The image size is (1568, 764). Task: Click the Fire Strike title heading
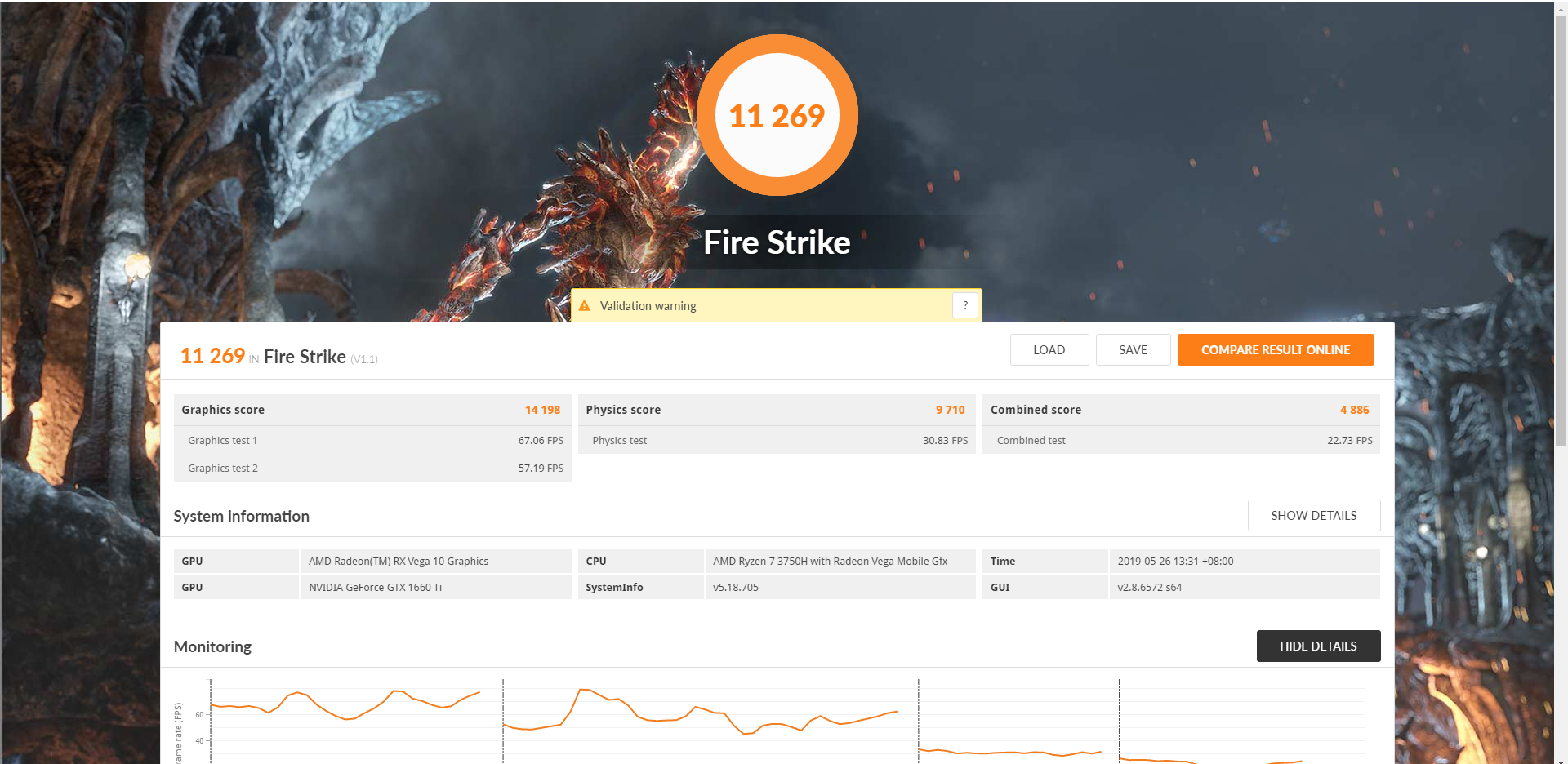777,242
